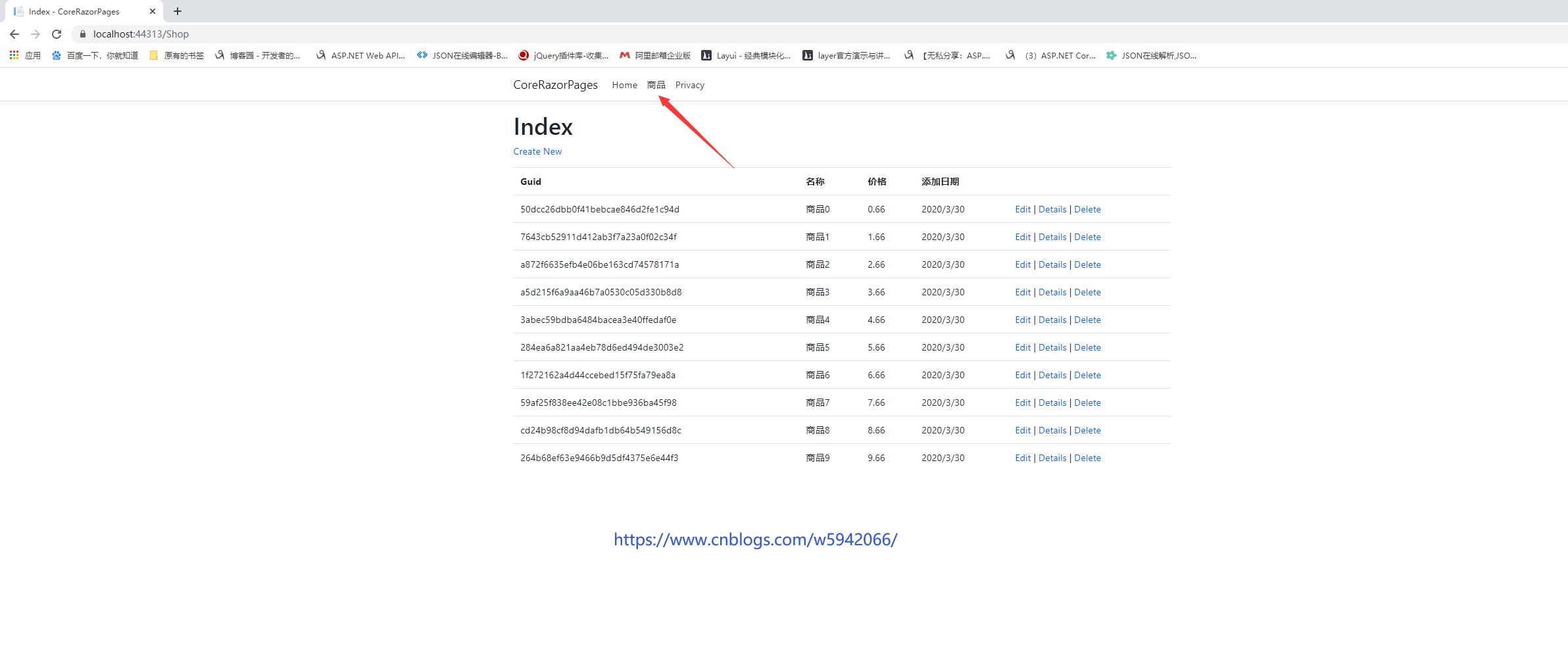
Task: Go to Home in the navbar
Action: point(624,85)
